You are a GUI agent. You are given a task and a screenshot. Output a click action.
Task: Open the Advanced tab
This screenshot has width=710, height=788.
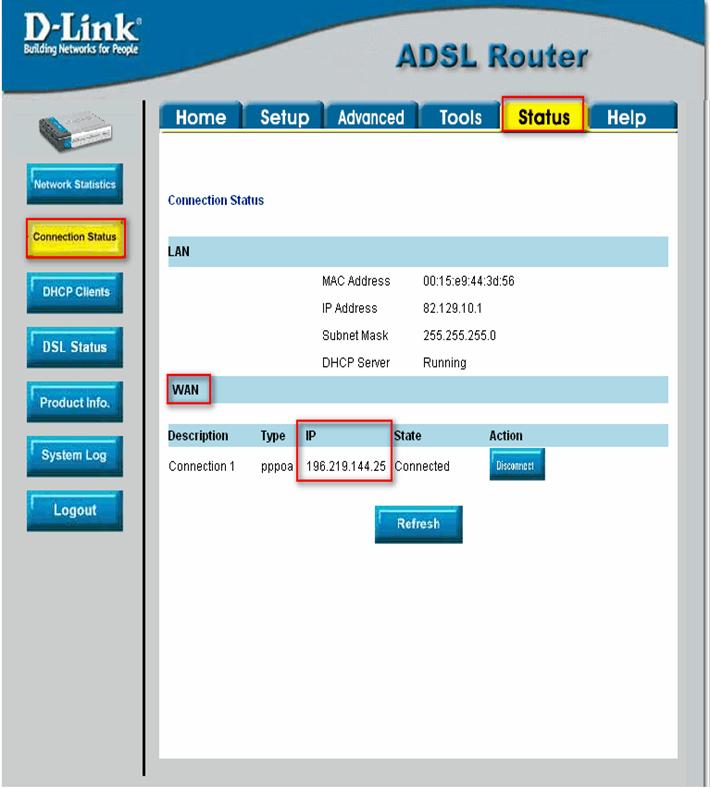[x=371, y=117]
